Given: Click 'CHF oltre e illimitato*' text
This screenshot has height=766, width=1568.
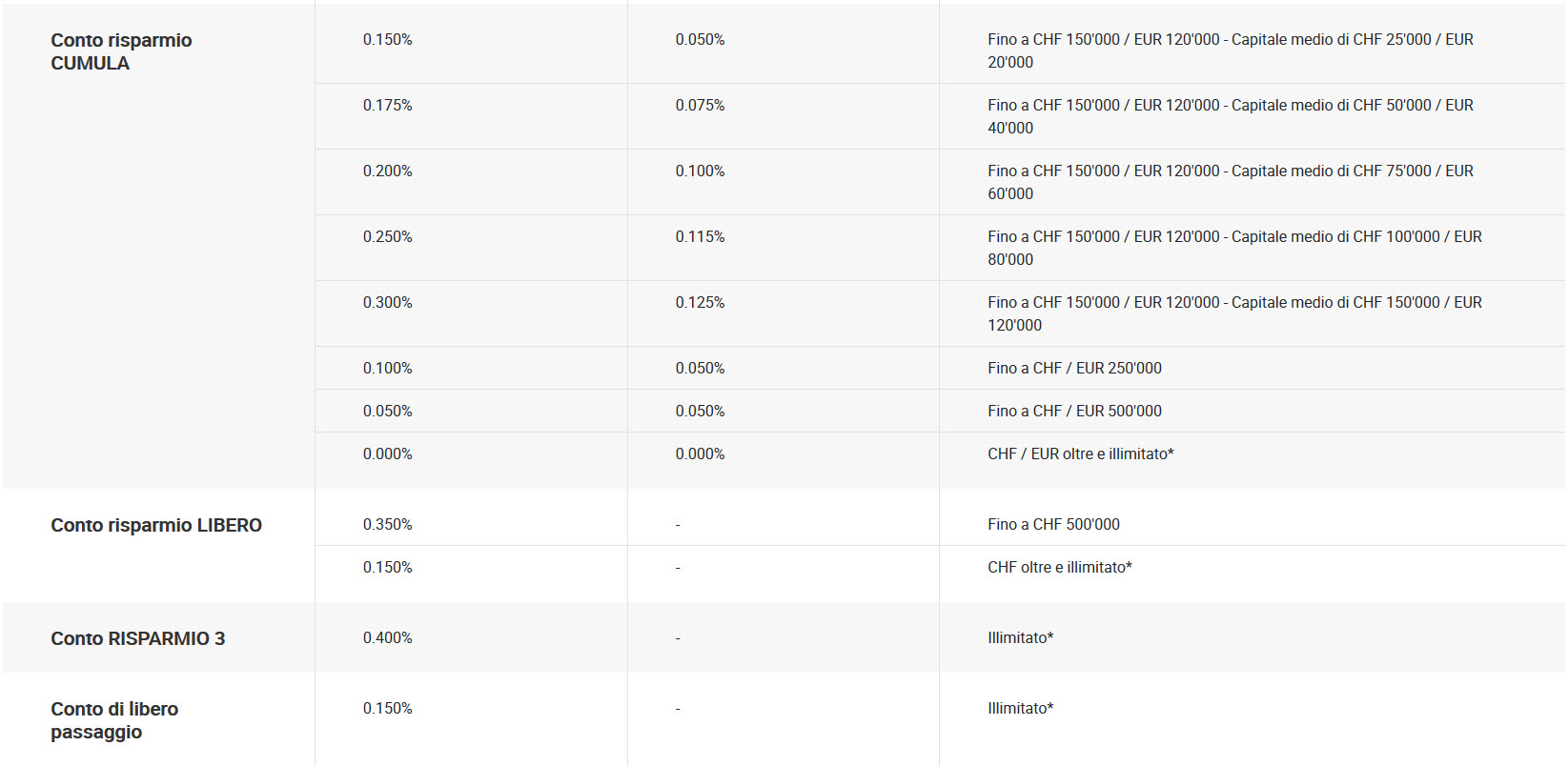Looking at the screenshot, I should [1060, 567].
